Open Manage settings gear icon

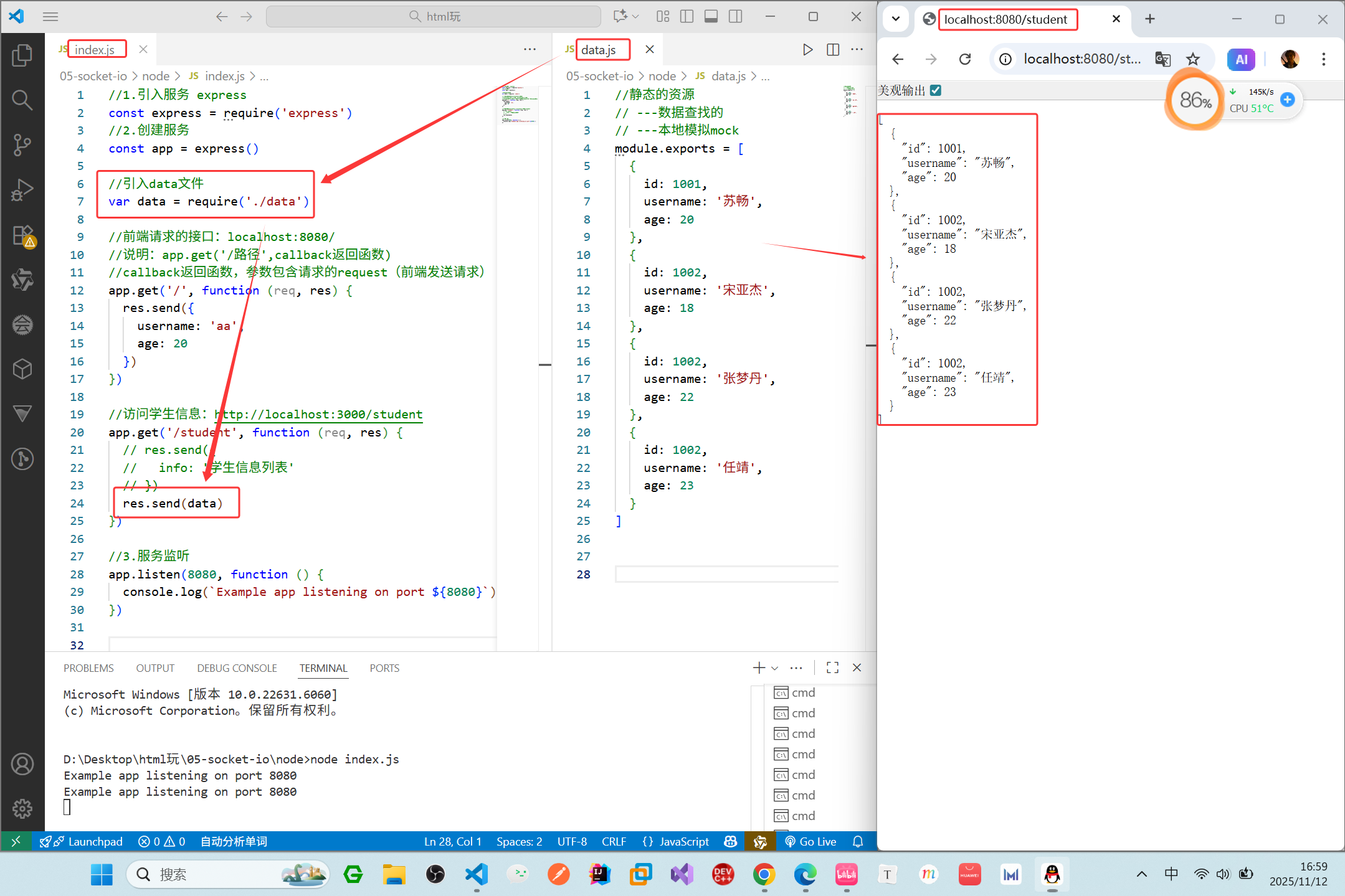(22, 809)
